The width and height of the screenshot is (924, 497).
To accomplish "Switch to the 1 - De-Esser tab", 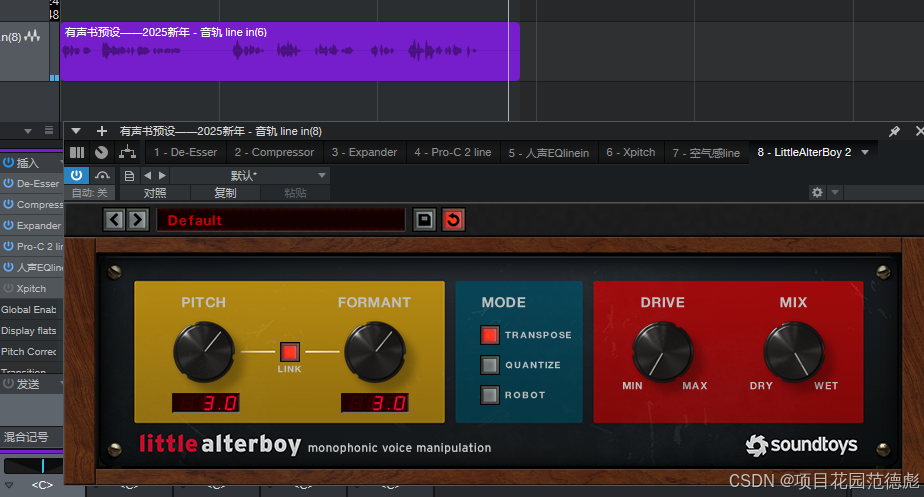I will (185, 152).
